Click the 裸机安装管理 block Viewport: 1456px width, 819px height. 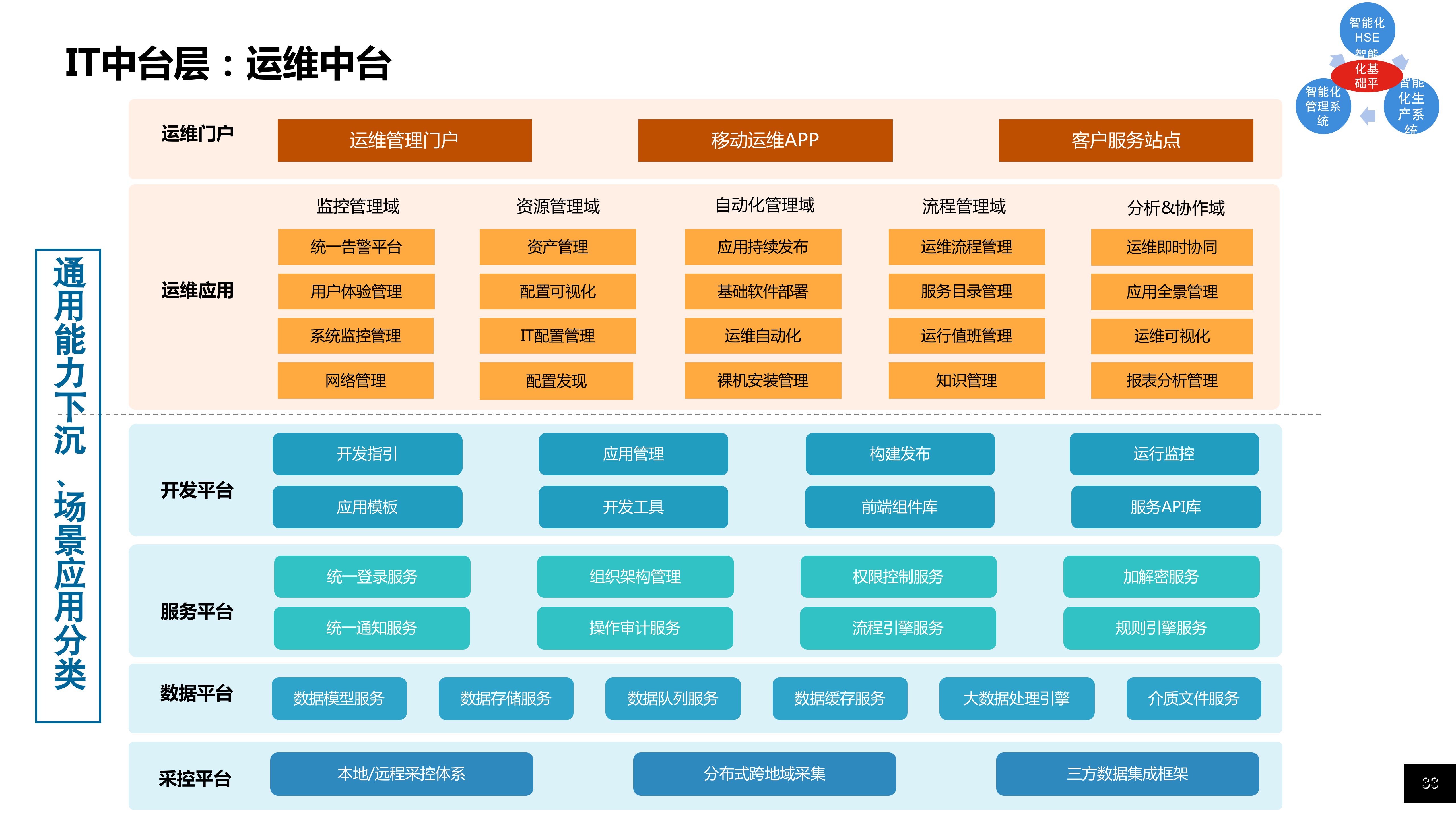click(763, 381)
